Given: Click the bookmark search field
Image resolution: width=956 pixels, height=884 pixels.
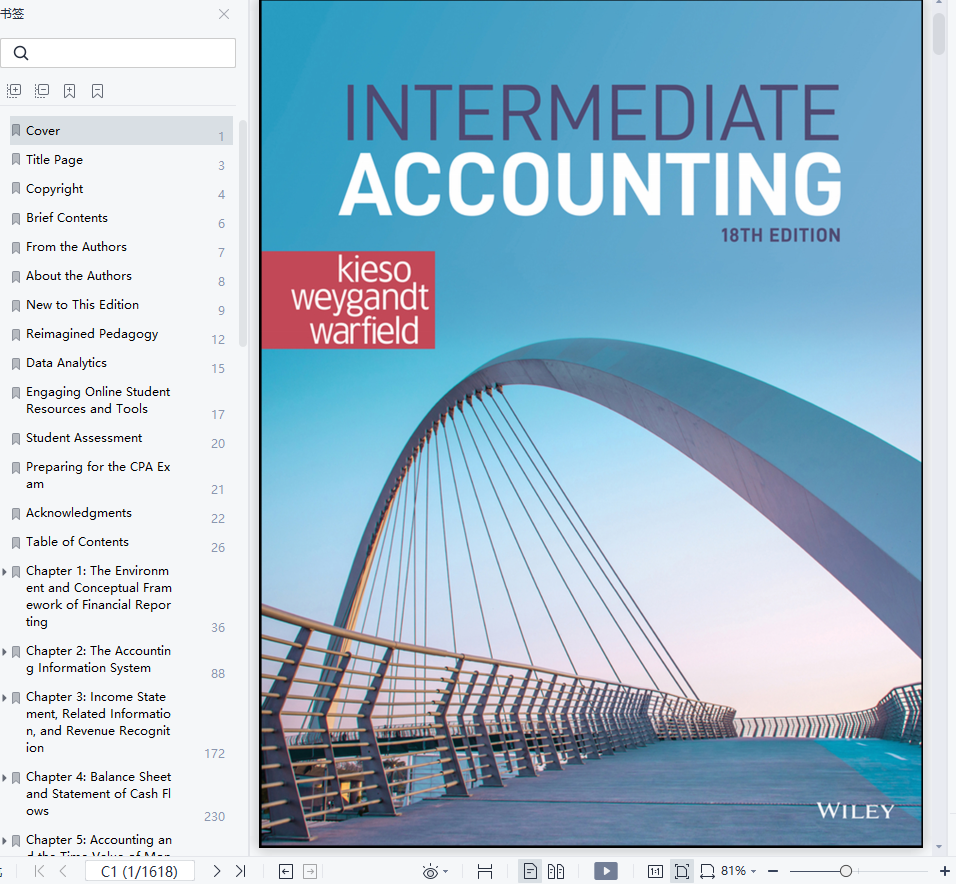Looking at the screenshot, I should pos(118,53).
